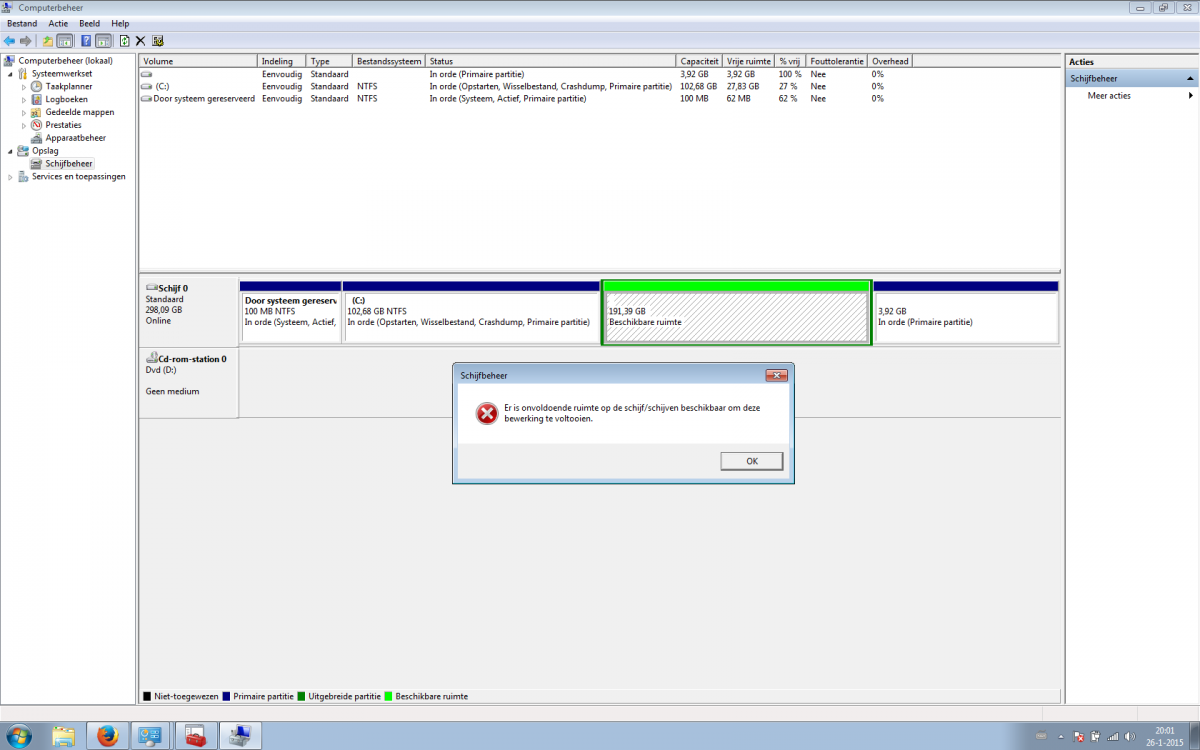This screenshot has height=750, width=1200.
Task: Collapse the Schijfbeheer section in Acties pane
Action: pyautogui.click(x=1190, y=78)
